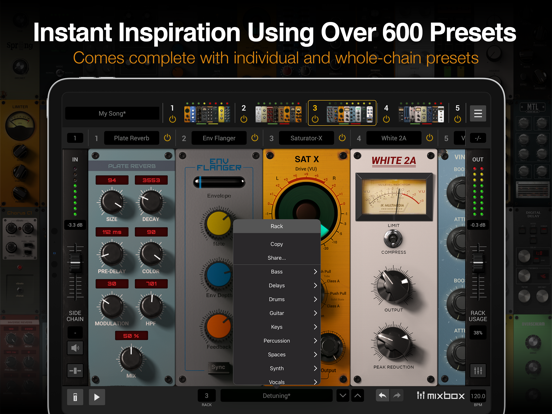Viewport: 552px width, 414px height.
Task: Expand the Guitar preset category
Action: tap(277, 313)
